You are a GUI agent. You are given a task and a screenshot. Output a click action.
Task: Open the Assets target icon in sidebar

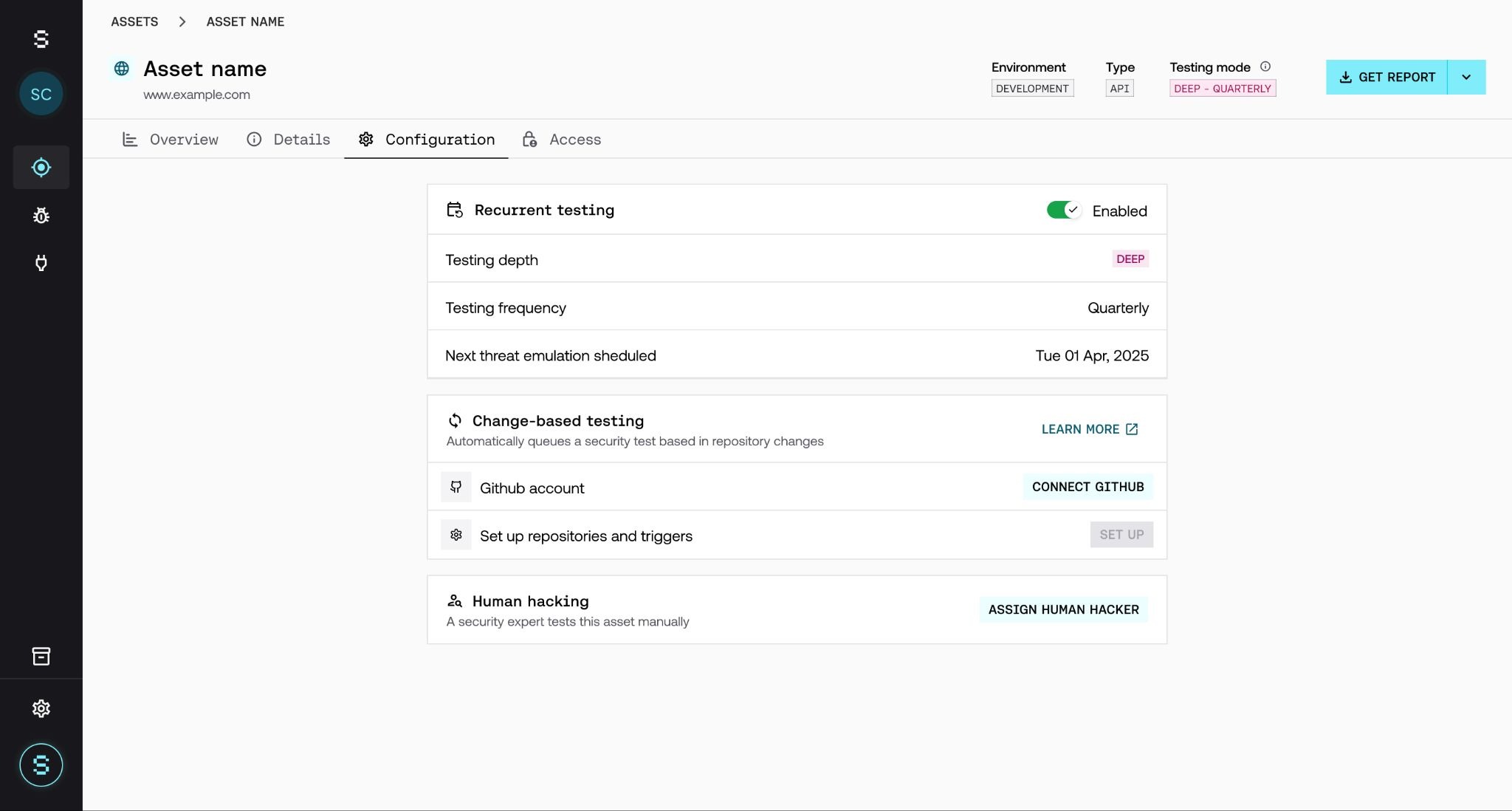pos(41,168)
